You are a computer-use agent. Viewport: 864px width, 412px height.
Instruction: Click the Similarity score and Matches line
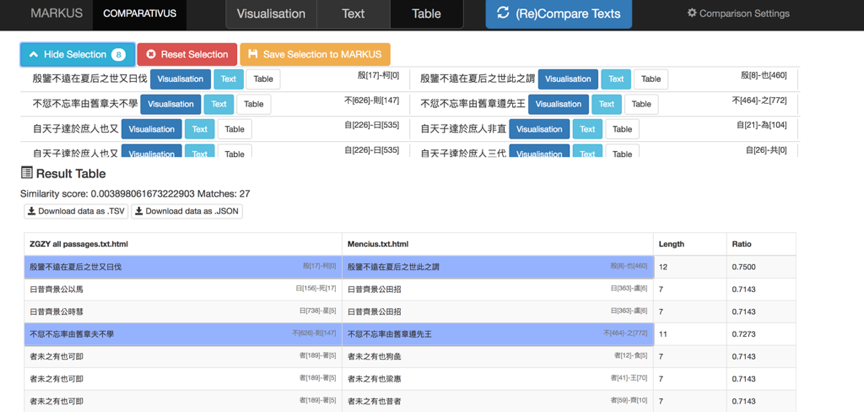point(136,194)
